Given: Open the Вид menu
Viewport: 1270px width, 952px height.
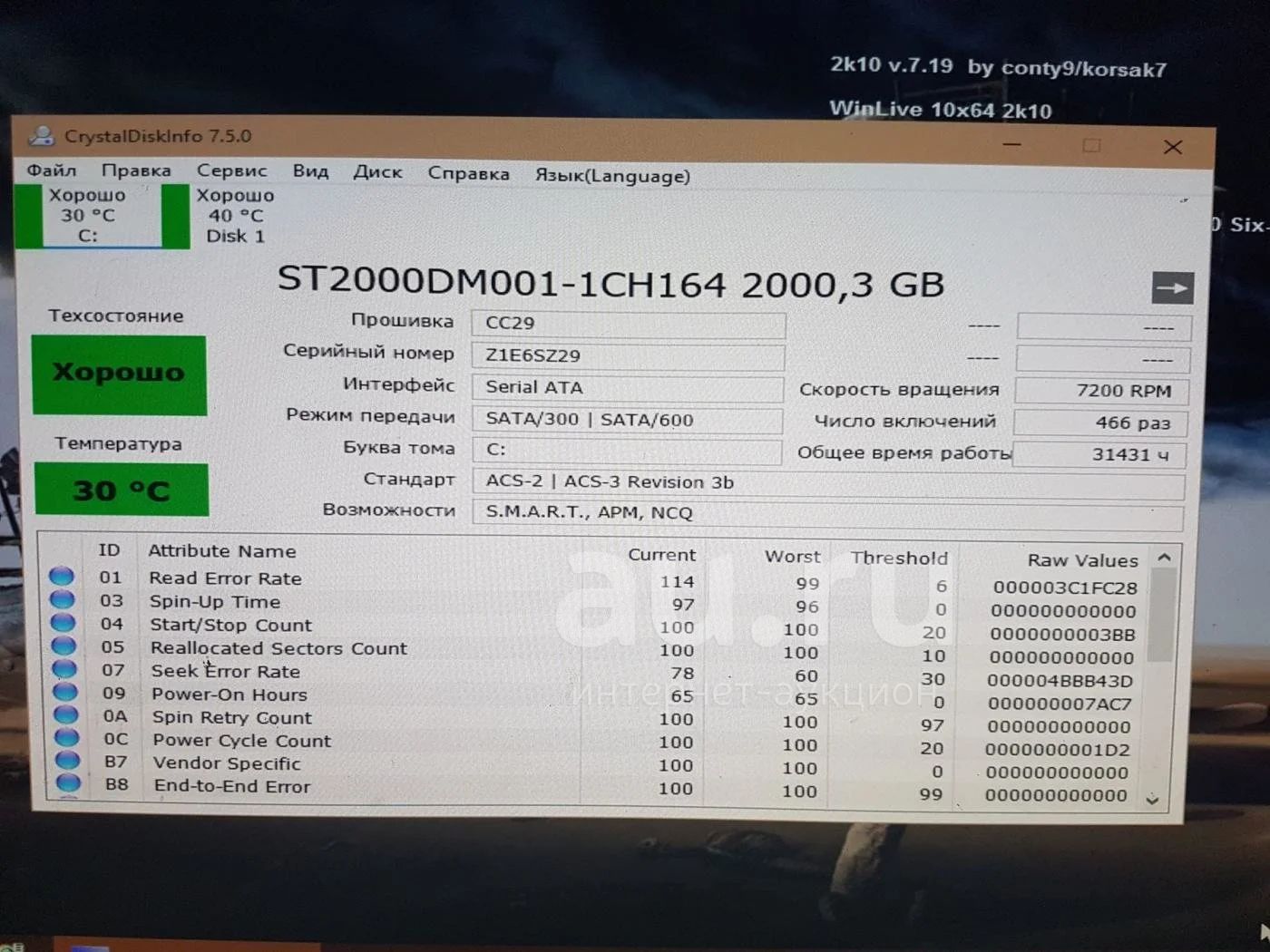Looking at the screenshot, I should coord(310,170).
